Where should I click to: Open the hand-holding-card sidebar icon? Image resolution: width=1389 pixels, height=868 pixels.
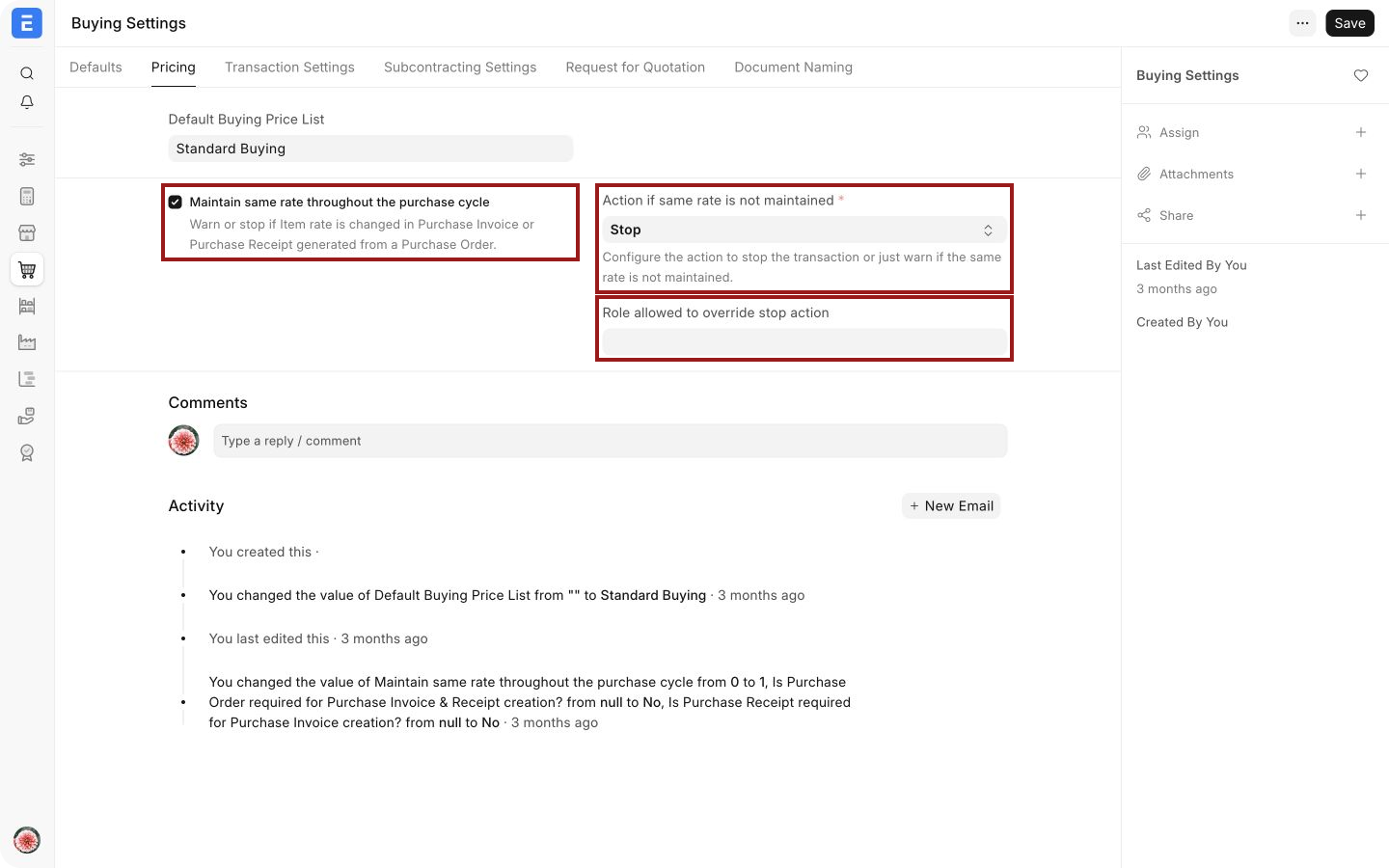click(x=27, y=416)
